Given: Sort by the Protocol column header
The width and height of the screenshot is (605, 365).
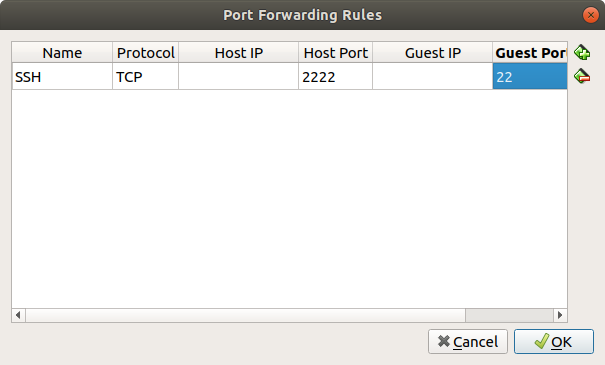Looking at the screenshot, I should (145, 53).
